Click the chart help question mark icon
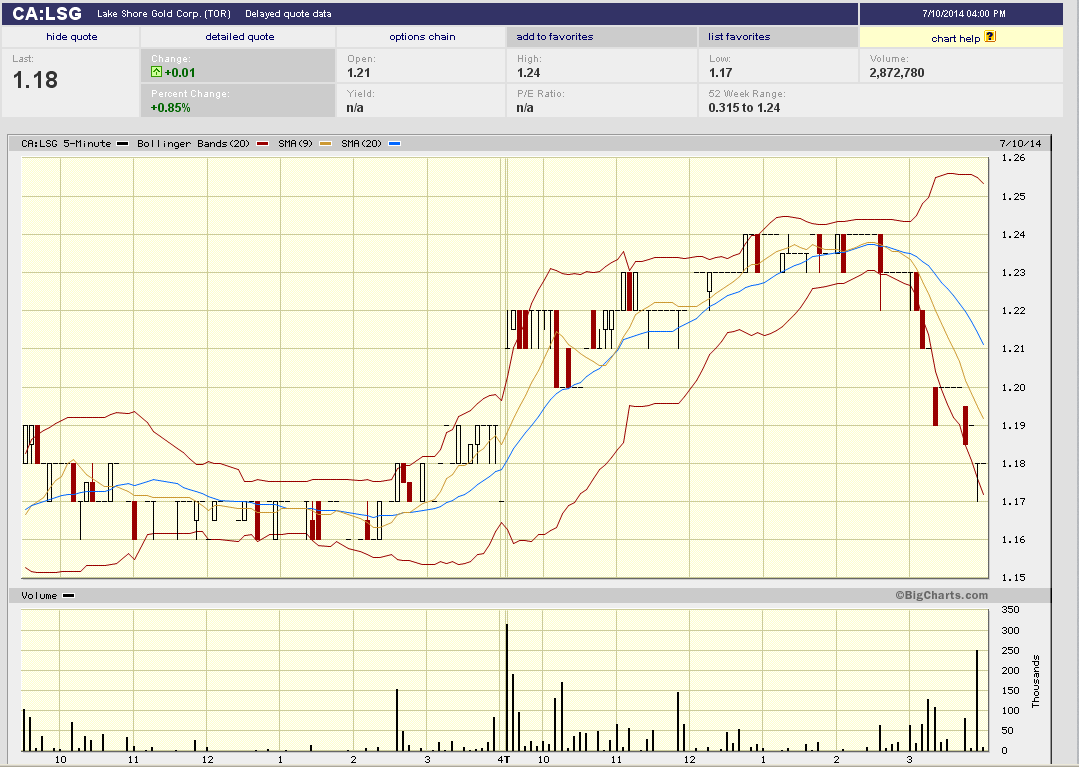1079x767 pixels. pyautogui.click(x=990, y=36)
